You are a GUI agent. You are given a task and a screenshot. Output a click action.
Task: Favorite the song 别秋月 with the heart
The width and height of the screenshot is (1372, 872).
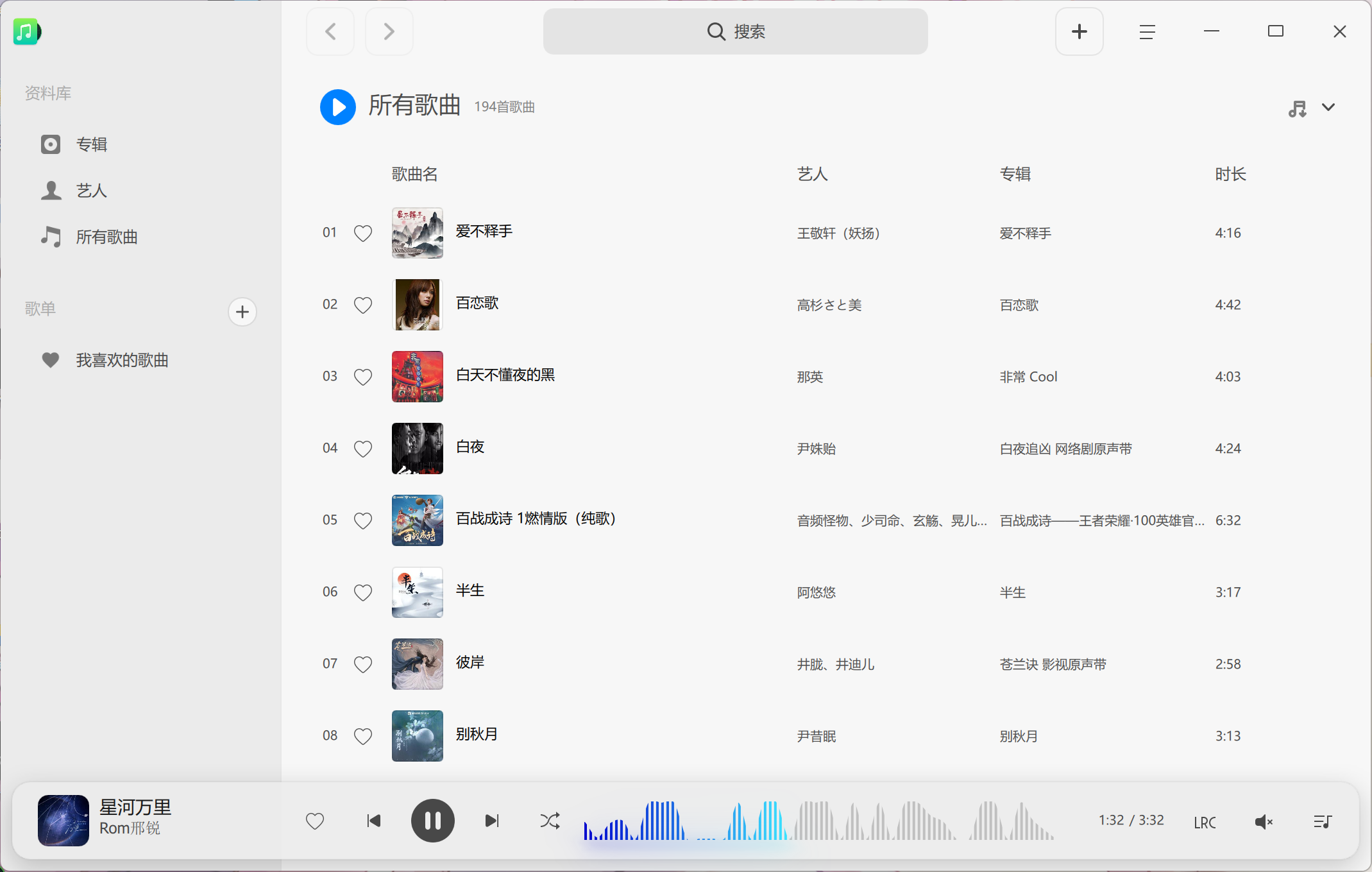point(363,736)
